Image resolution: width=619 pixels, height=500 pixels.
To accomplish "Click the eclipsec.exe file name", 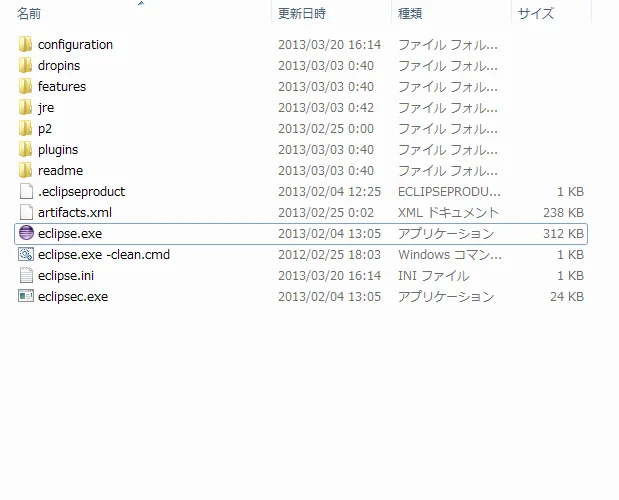I will (73, 296).
